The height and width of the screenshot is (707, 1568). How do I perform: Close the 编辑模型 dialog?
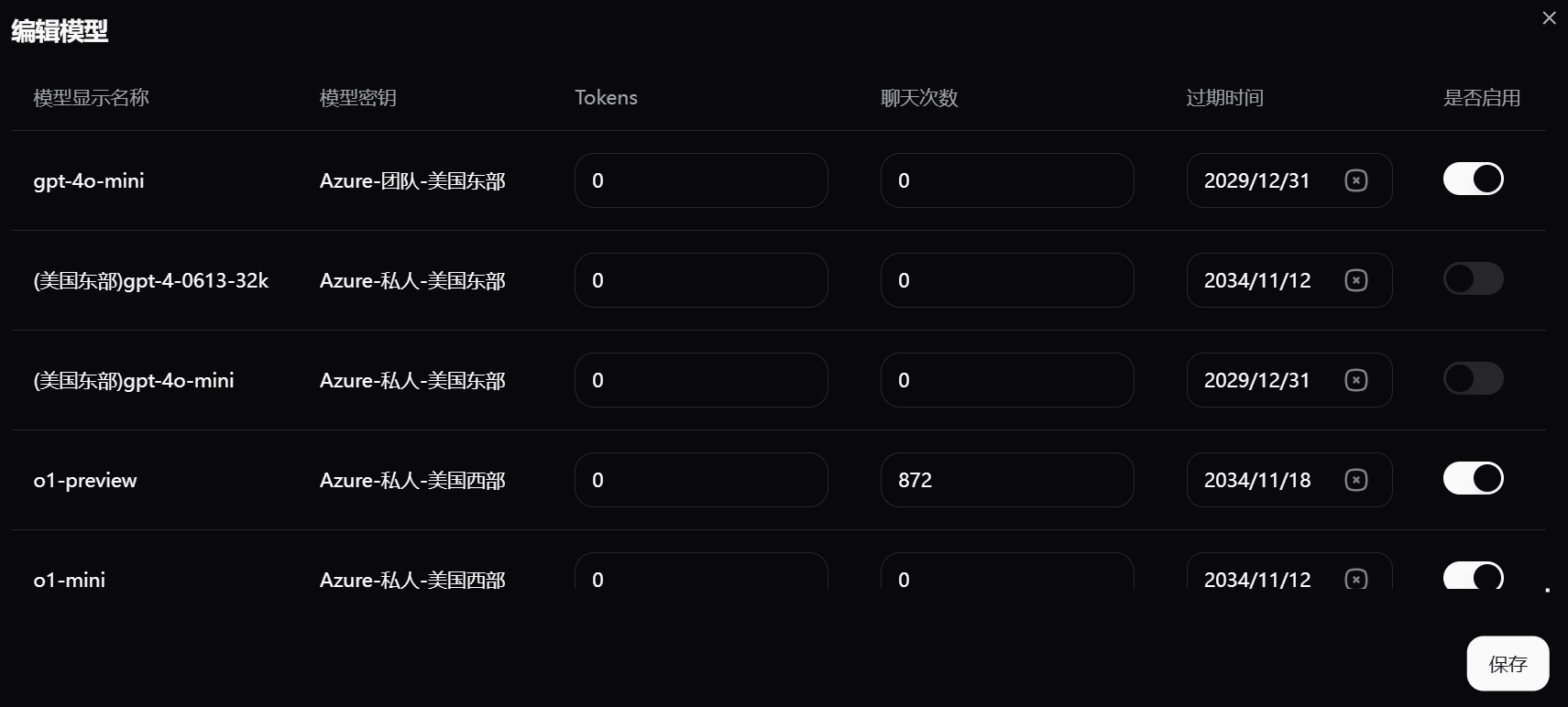[1549, 18]
